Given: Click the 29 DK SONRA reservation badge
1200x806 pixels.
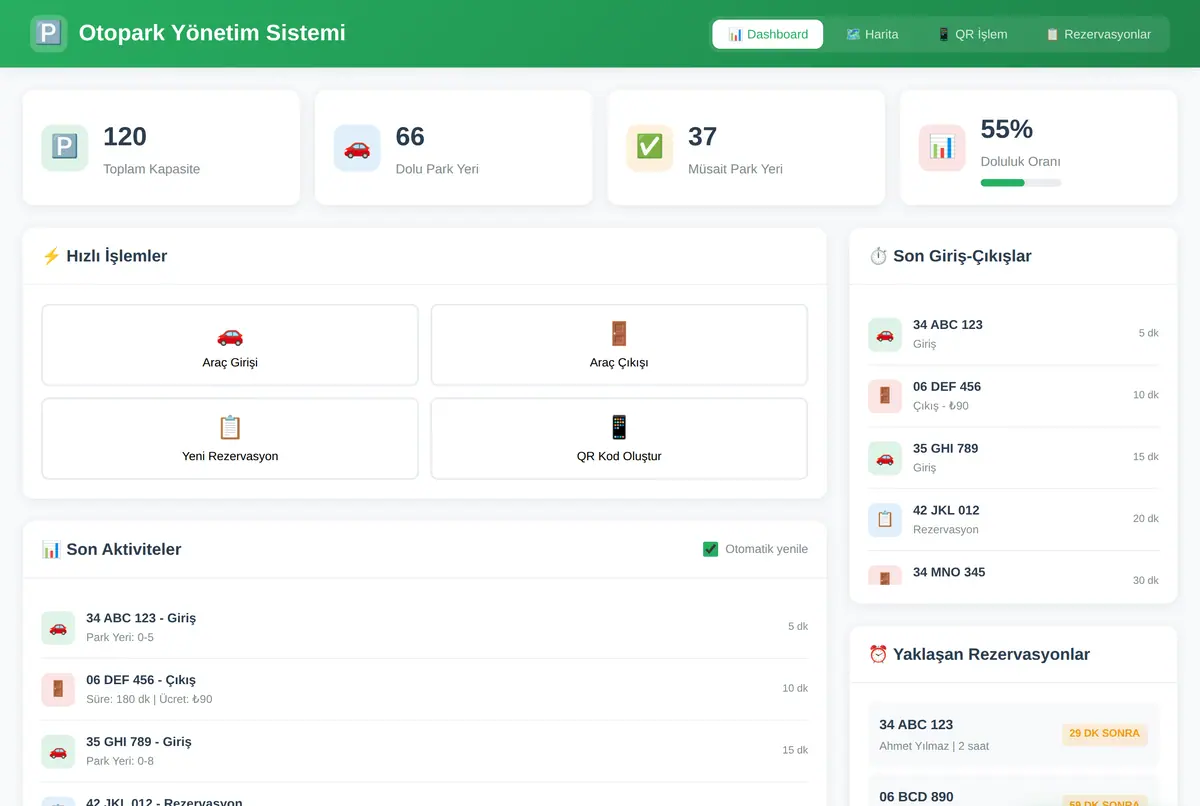Looking at the screenshot, I should [x=1104, y=734].
